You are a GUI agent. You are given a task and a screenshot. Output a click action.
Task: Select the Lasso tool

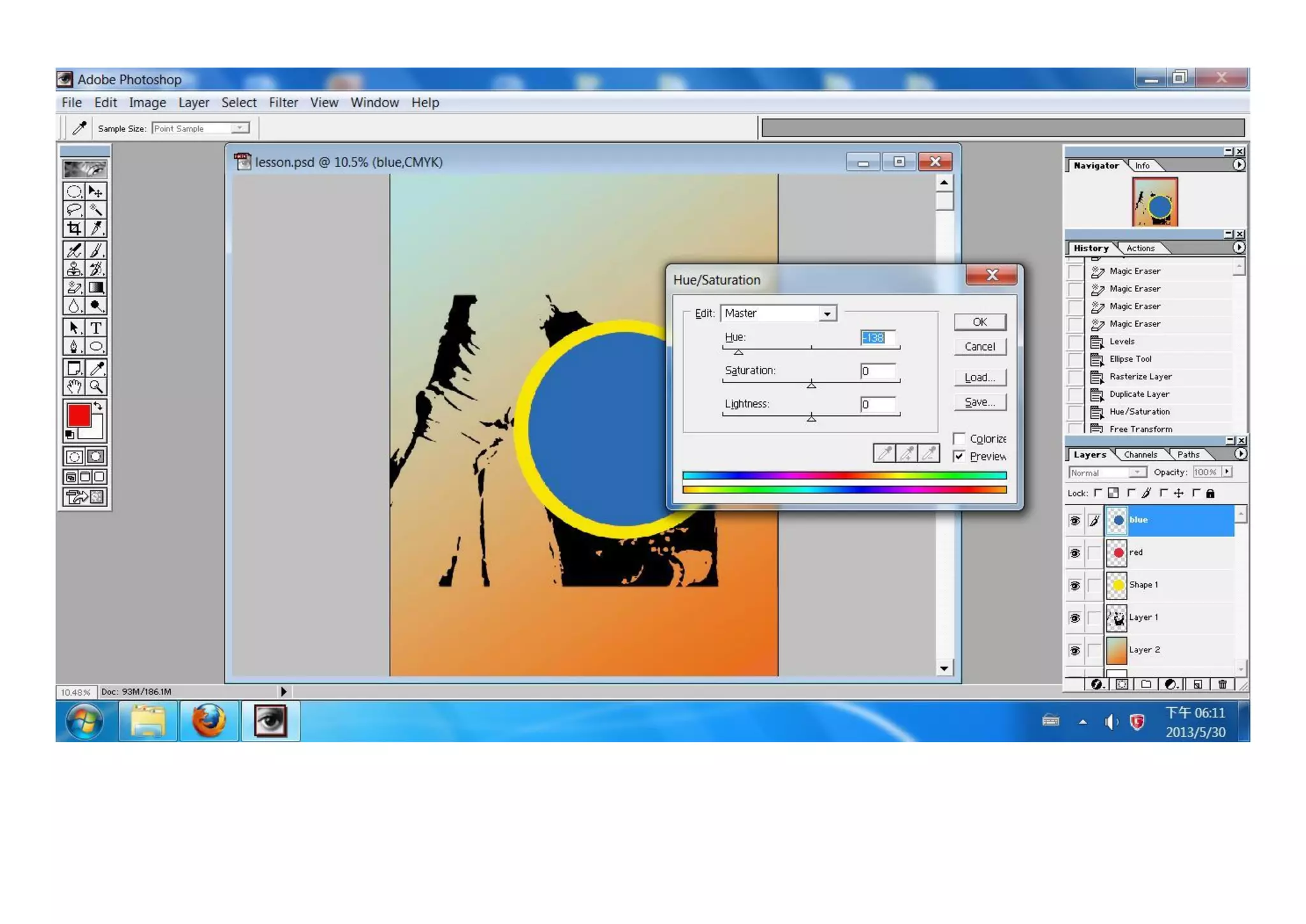pyautogui.click(x=74, y=210)
